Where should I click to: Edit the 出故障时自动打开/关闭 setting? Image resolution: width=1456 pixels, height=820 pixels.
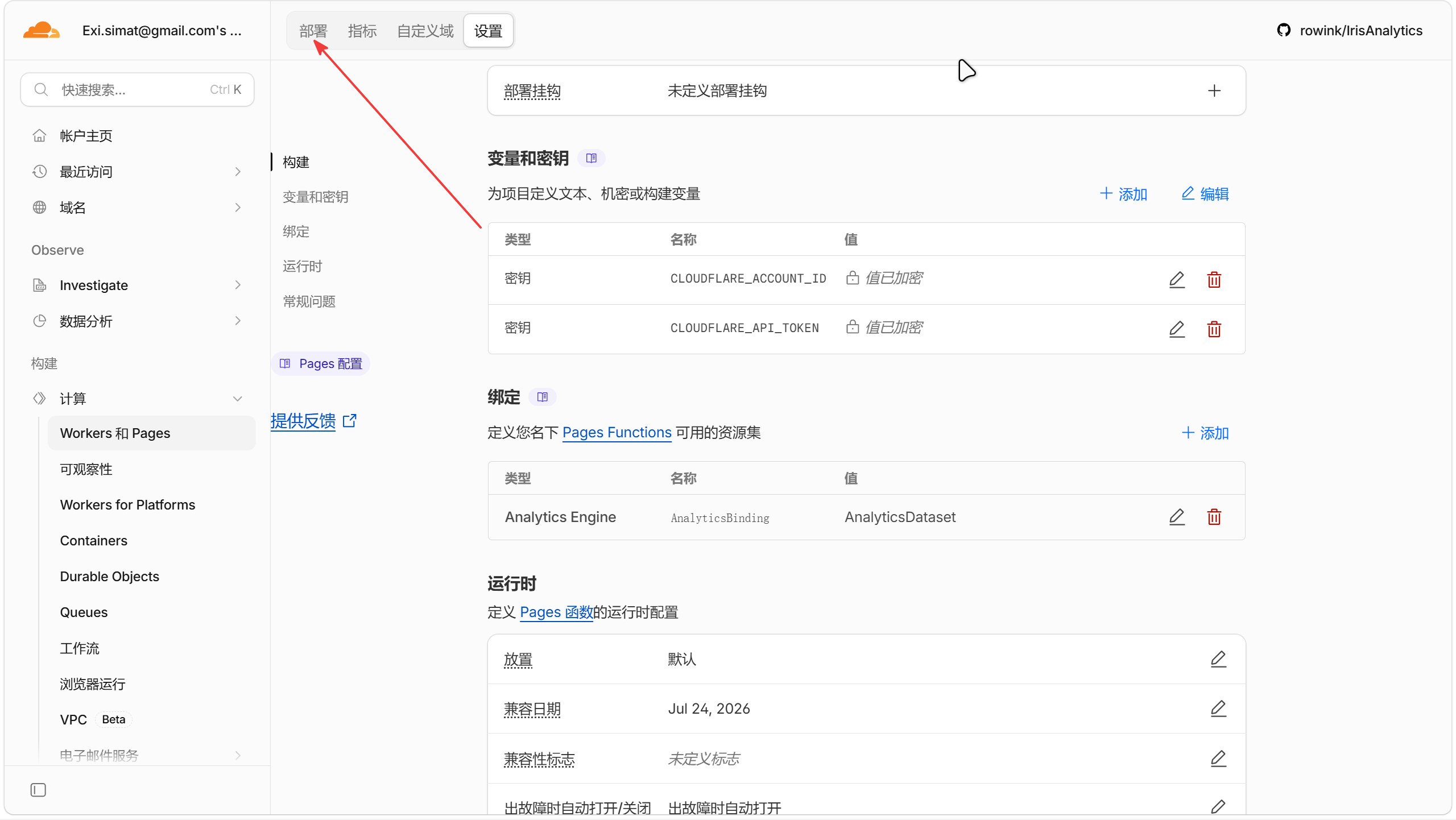pos(1218,807)
